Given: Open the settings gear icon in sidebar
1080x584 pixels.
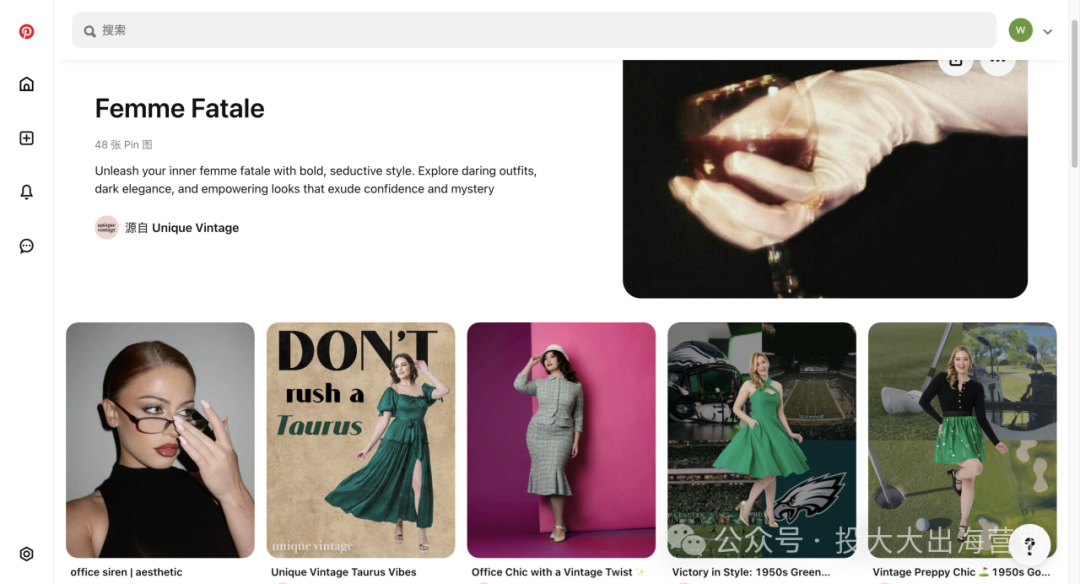Looking at the screenshot, I should pyautogui.click(x=27, y=554).
